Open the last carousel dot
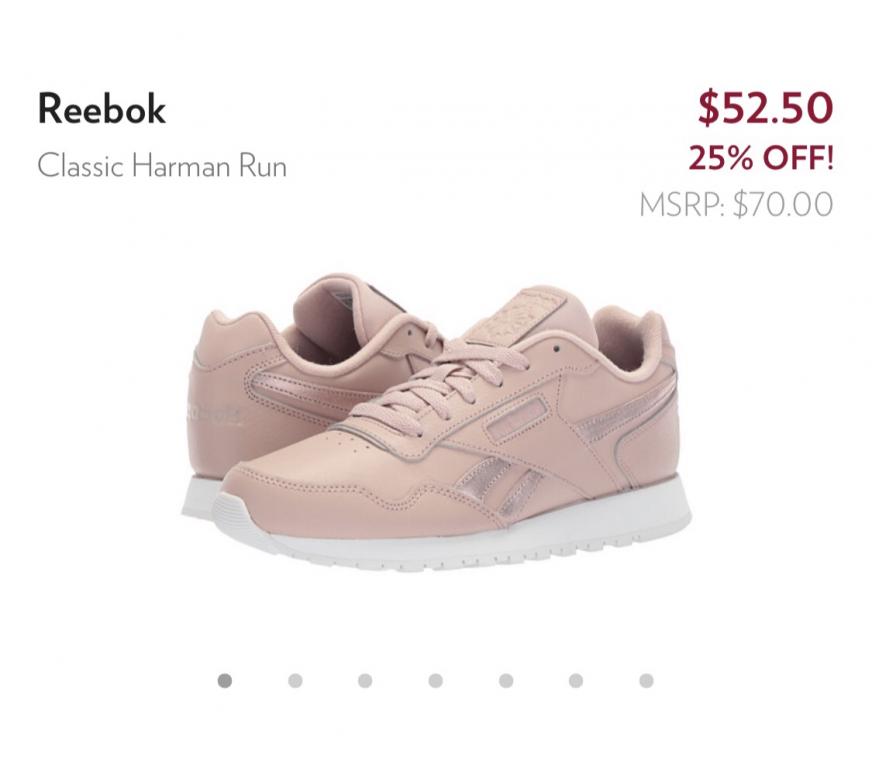Viewport: 872px width, 768px height. [x=646, y=681]
